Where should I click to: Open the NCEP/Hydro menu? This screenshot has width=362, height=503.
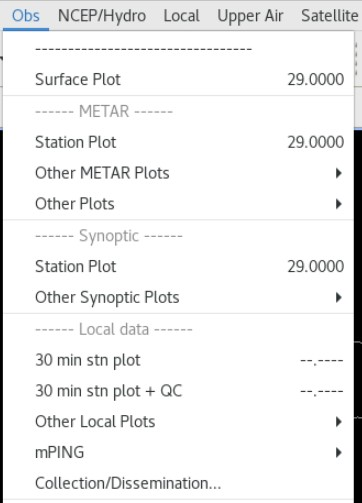[x=102, y=16]
